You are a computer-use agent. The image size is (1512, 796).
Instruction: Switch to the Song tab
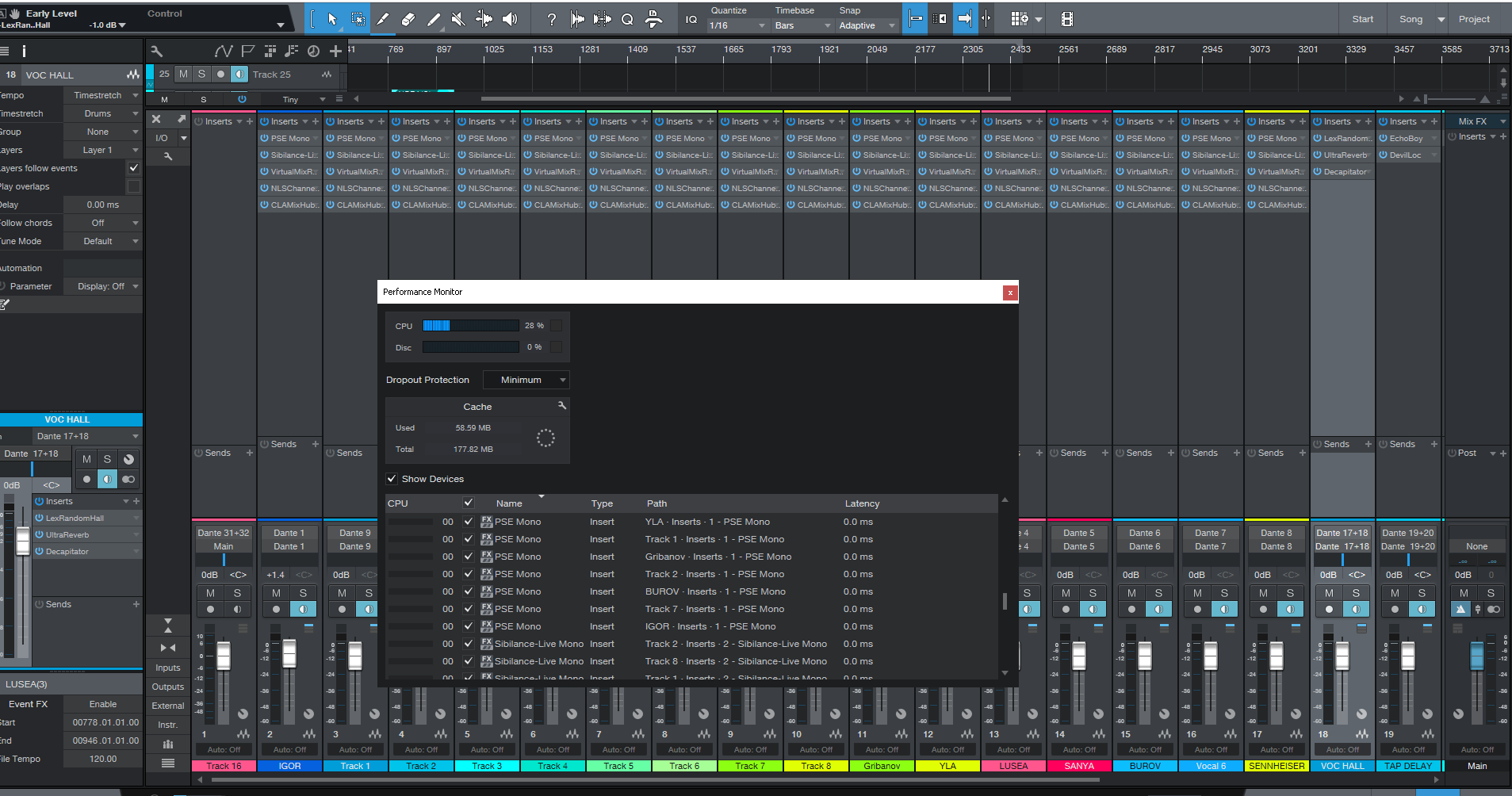point(1411,19)
